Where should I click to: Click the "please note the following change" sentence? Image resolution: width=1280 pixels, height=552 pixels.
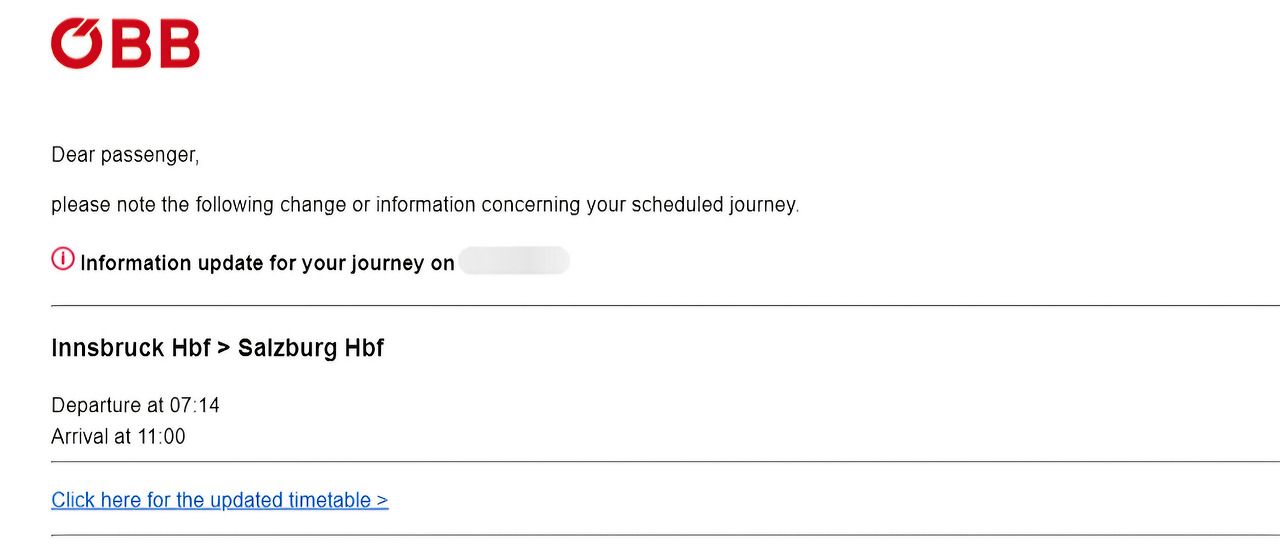(x=425, y=205)
